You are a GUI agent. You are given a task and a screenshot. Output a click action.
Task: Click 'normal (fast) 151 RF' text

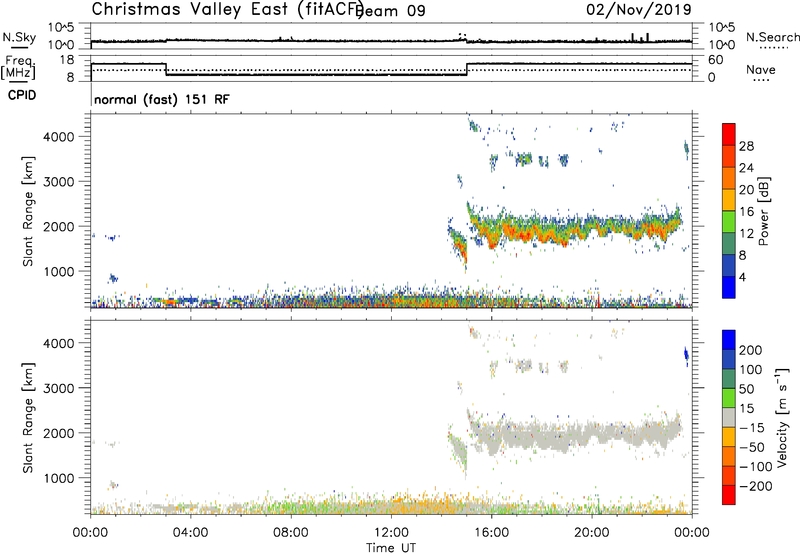pyautogui.click(x=162, y=99)
